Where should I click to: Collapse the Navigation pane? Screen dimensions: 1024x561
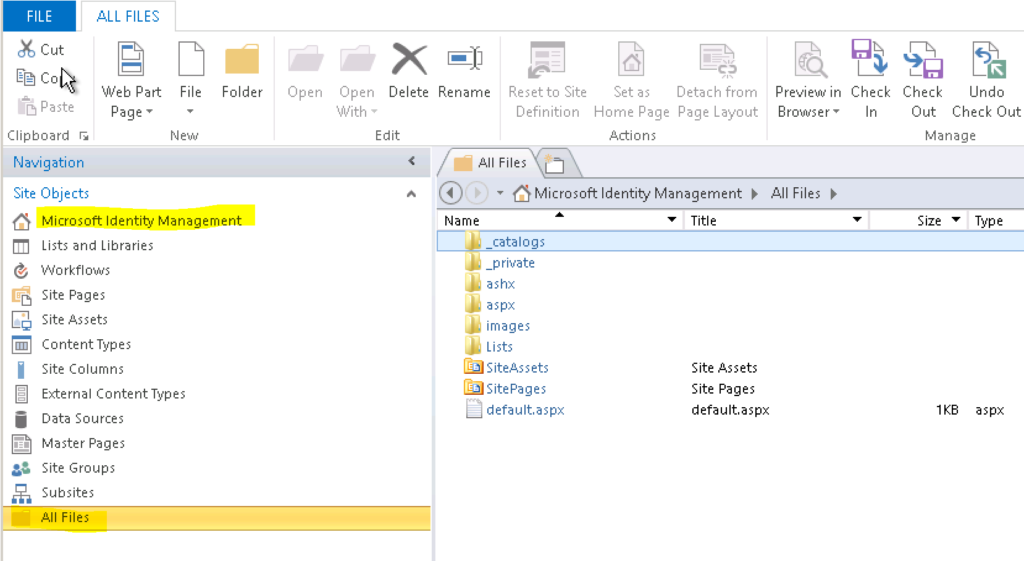point(411,162)
